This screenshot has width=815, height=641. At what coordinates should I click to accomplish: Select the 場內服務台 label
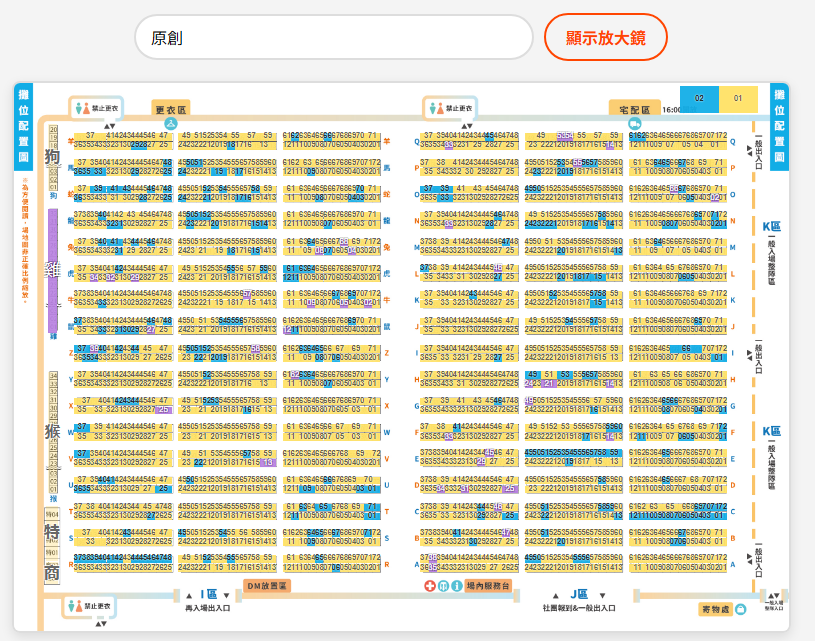point(488,586)
